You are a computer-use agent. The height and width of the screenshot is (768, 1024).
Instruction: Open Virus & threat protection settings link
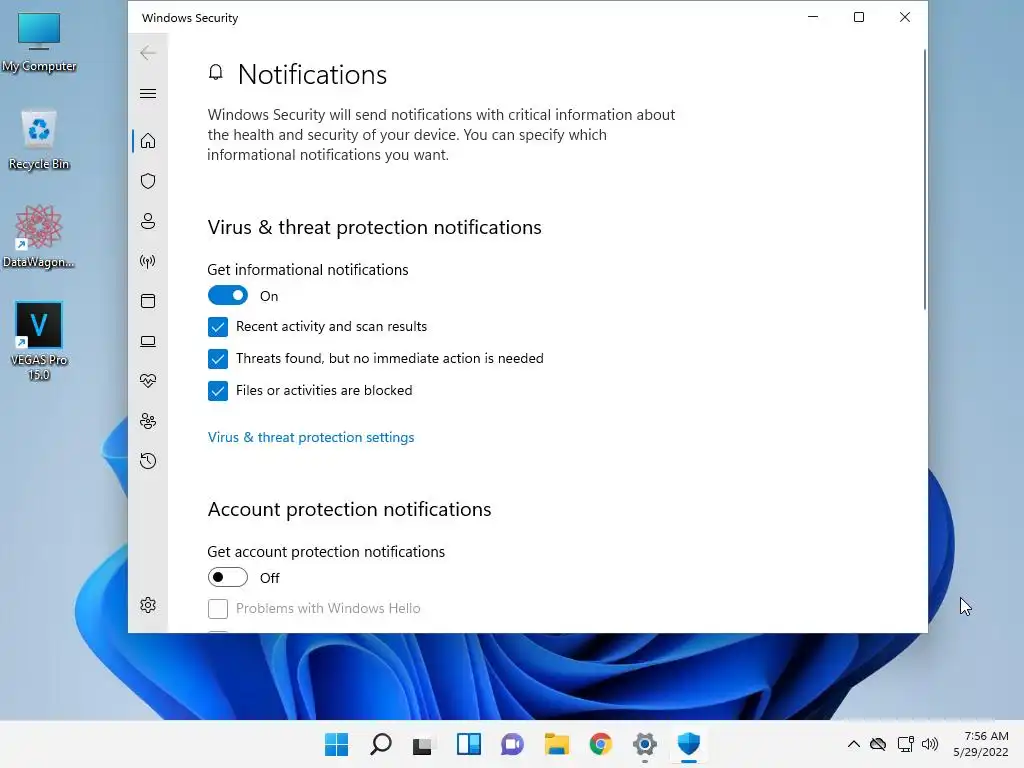tap(311, 438)
